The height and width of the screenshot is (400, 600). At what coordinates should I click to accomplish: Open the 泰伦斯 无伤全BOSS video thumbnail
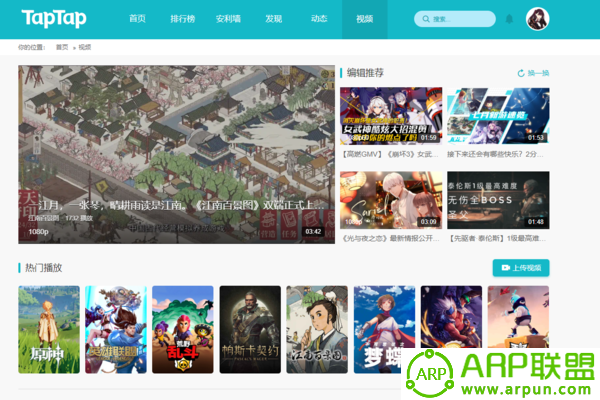point(498,200)
